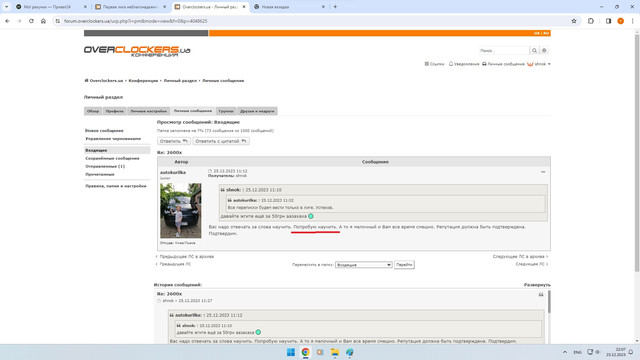
Task: Open the Ссылки quick links menu
Action: coord(434,64)
